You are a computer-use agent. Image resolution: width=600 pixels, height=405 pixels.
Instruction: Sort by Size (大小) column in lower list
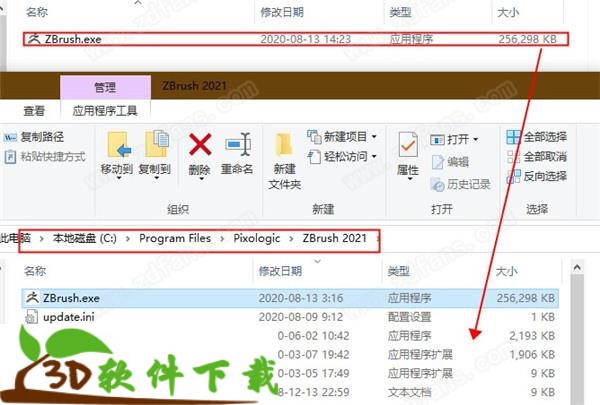coord(507,271)
